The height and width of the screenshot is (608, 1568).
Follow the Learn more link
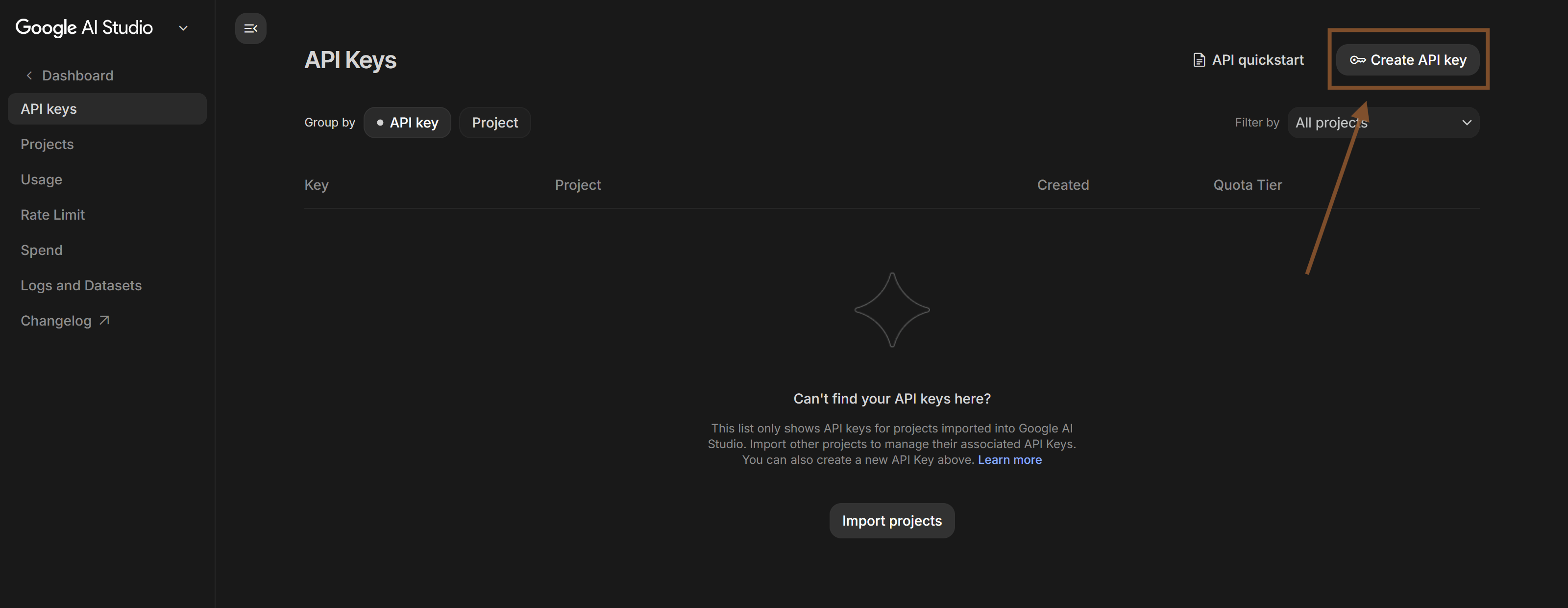point(1009,460)
